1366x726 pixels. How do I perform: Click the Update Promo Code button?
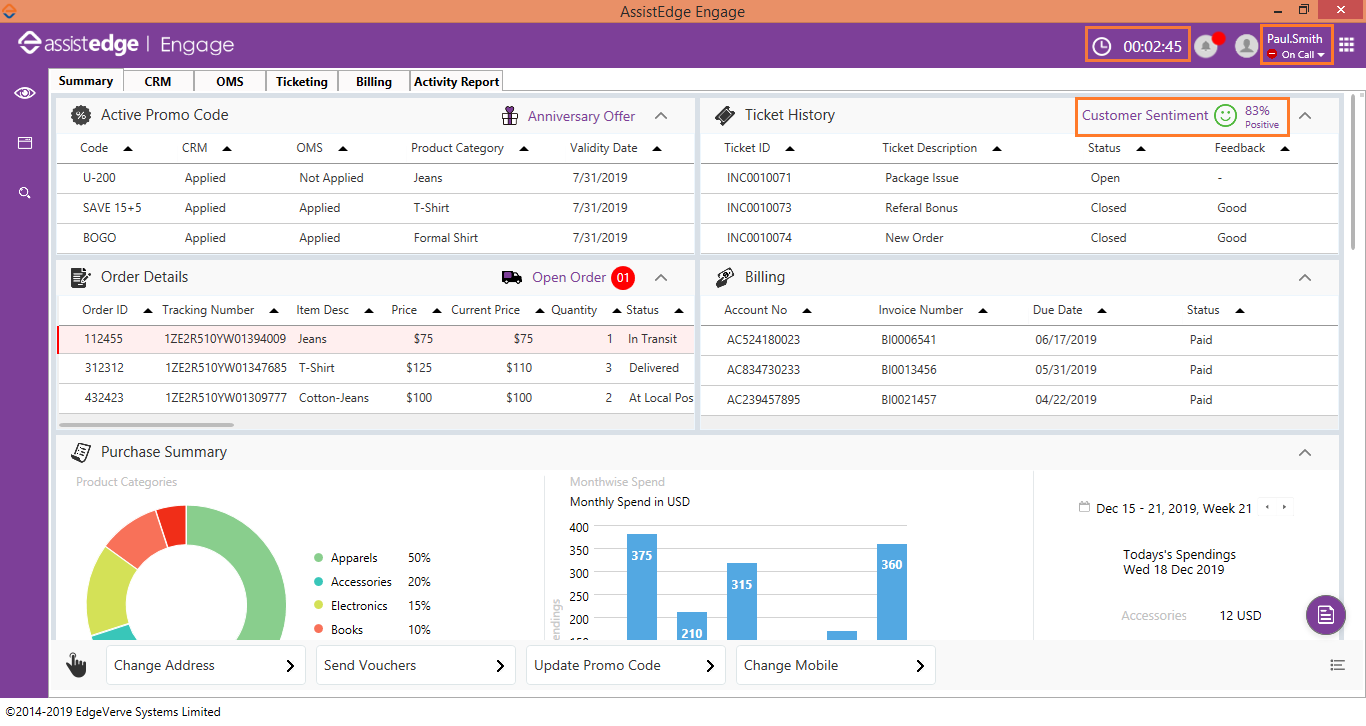[x=626, y=665]
